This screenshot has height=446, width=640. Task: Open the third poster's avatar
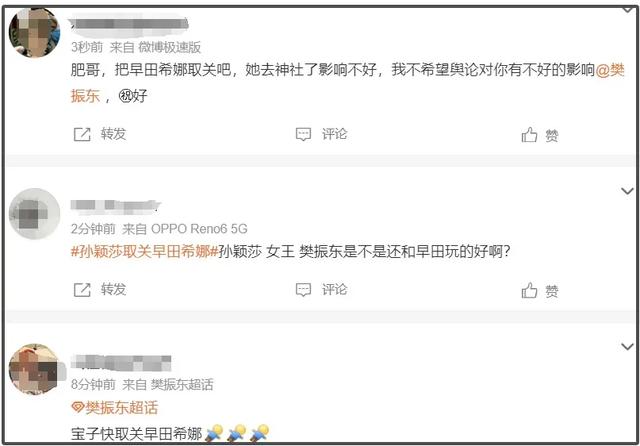pyautogui.click(x=34, y=369)
